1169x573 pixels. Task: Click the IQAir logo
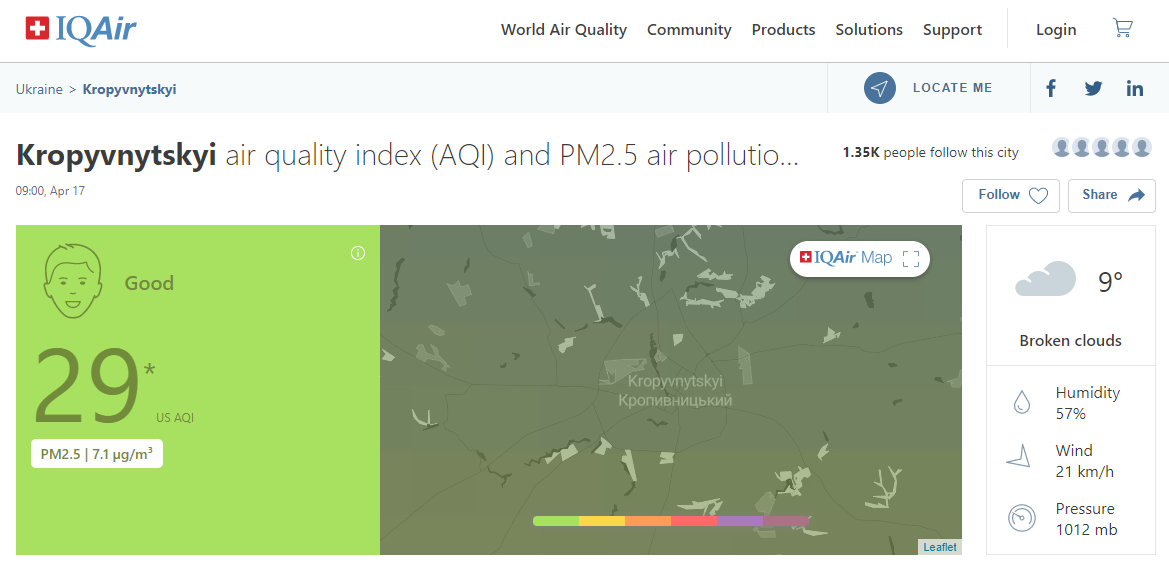[x=81, y=29]
